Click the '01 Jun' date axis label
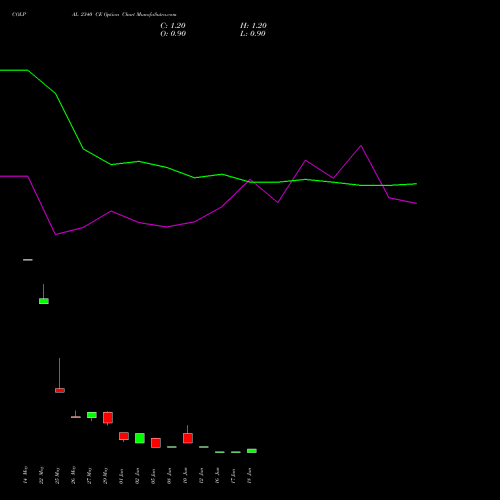Screen dimensions: 500x500 point(121,475)
